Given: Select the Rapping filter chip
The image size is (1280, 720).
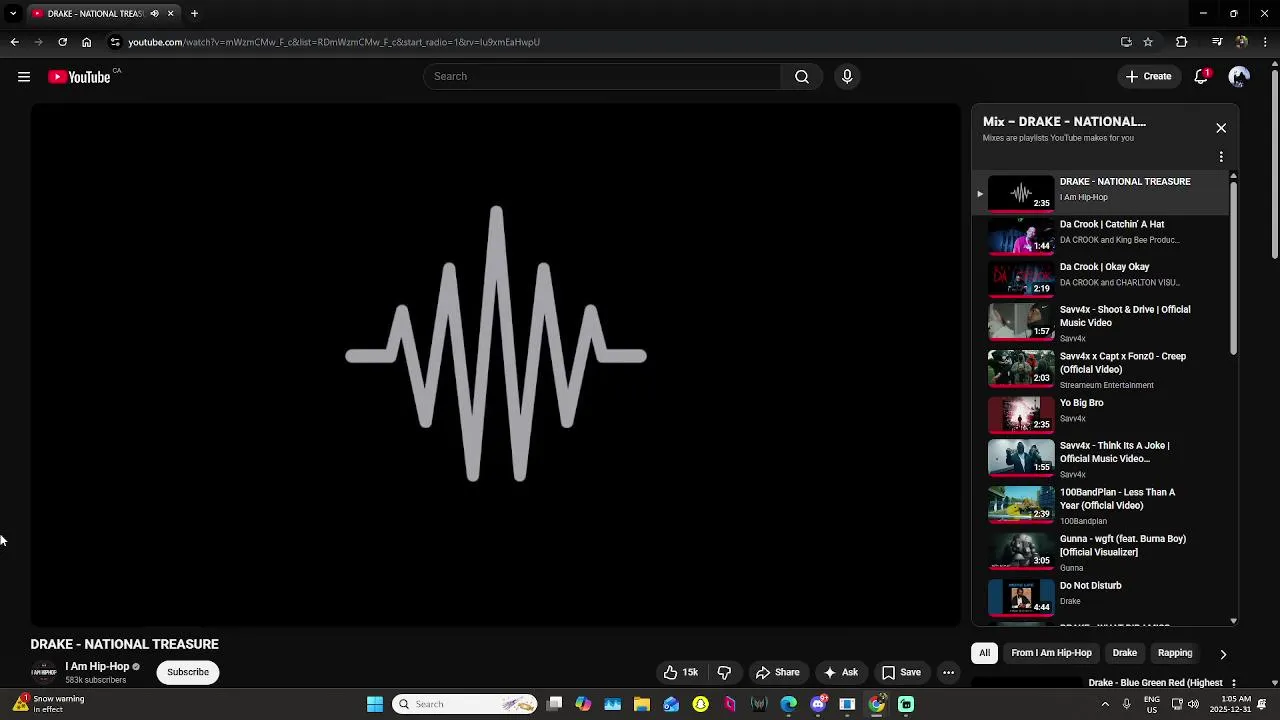Looking at the screenshot, I should point(1175,653).
